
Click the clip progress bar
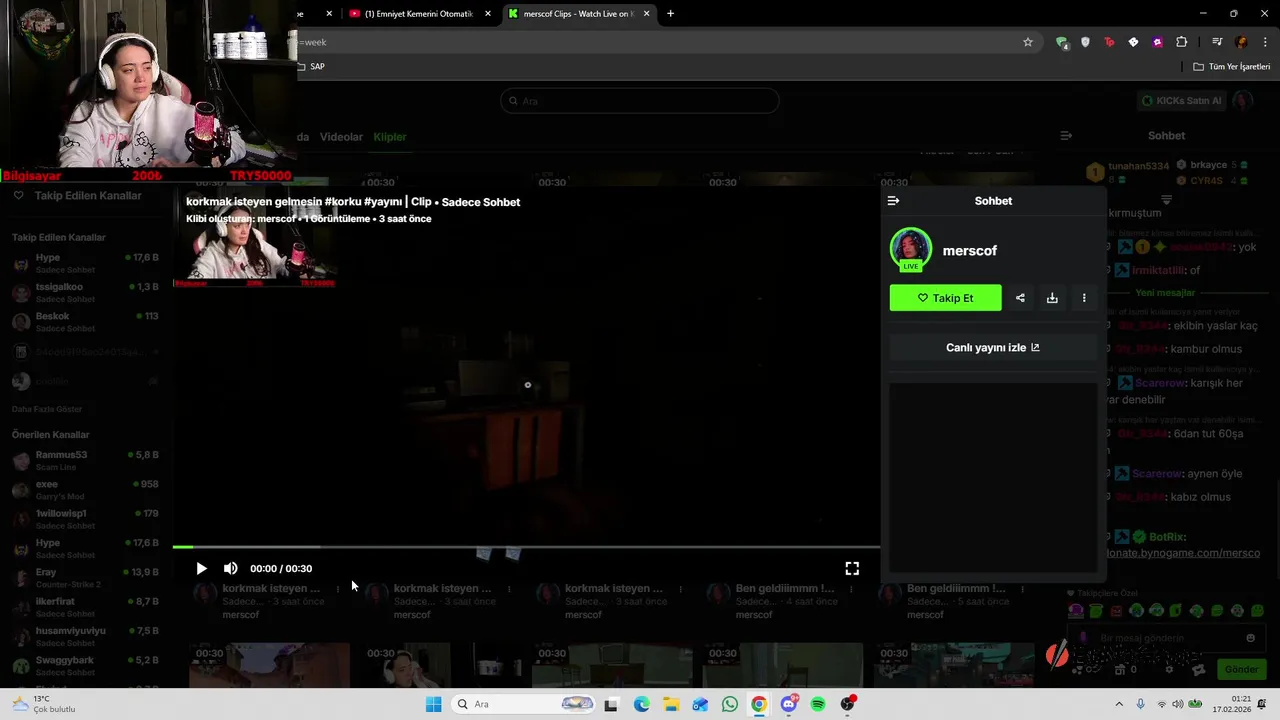point(526,547)
